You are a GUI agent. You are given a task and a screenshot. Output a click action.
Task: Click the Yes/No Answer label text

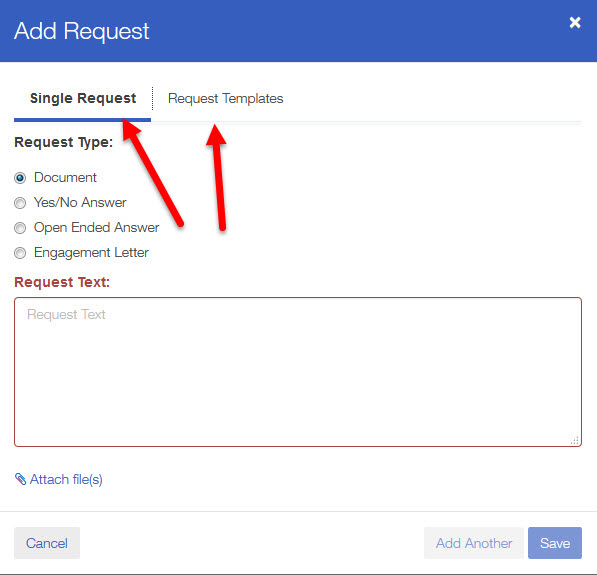[80, 203]
